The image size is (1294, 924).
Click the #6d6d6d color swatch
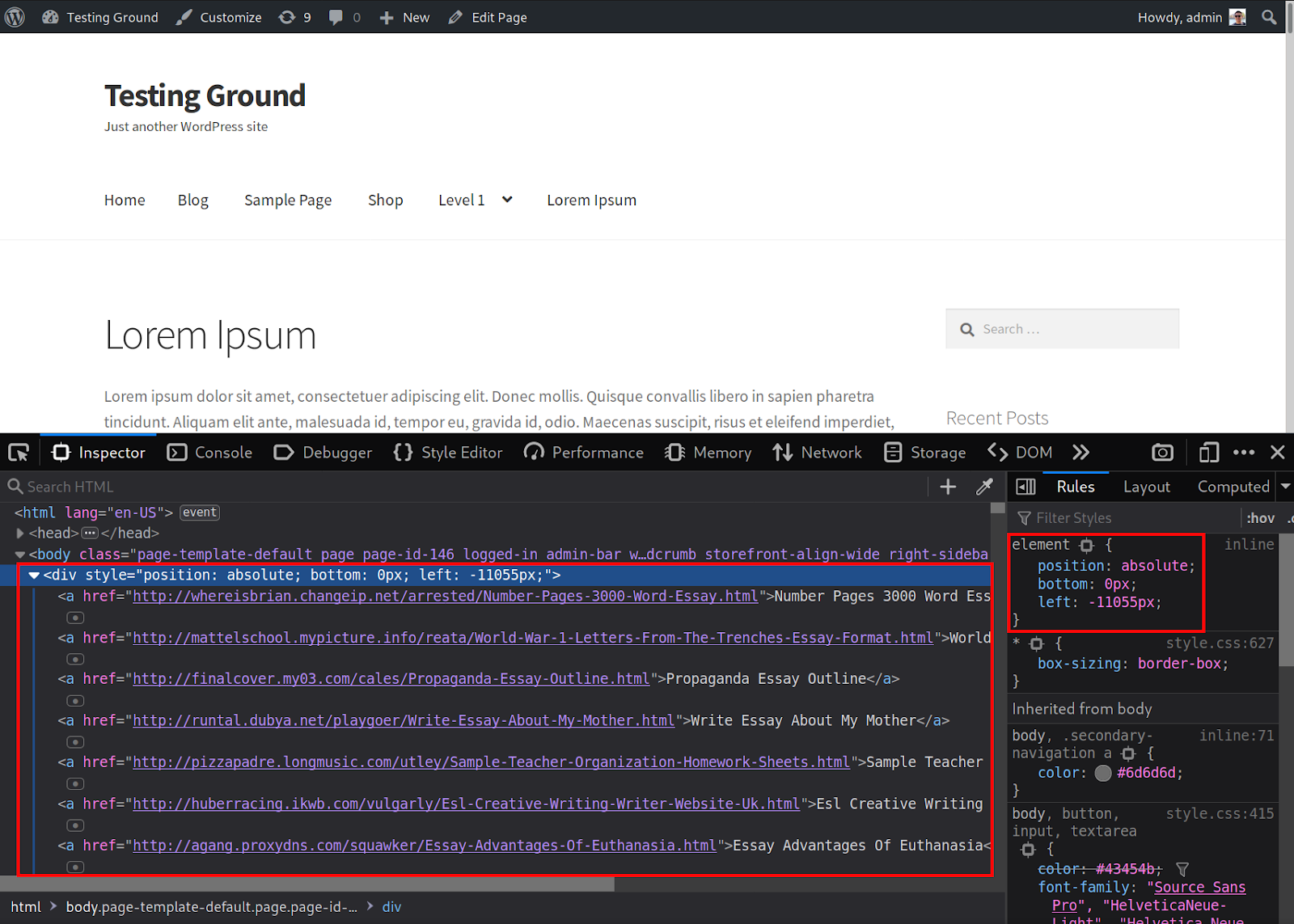[1103, 774]
